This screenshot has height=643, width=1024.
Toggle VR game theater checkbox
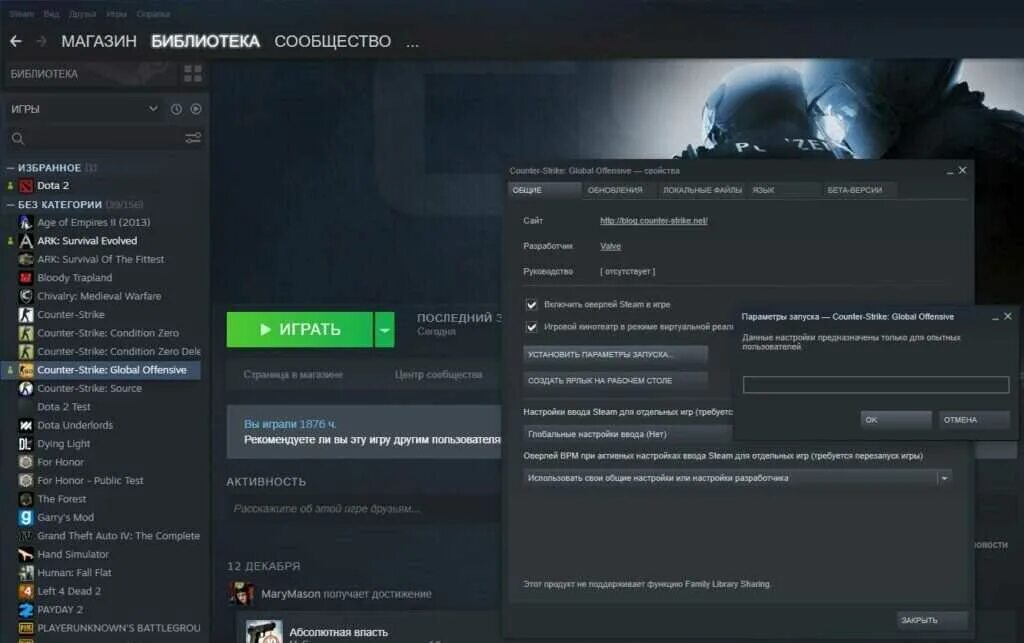532,327
